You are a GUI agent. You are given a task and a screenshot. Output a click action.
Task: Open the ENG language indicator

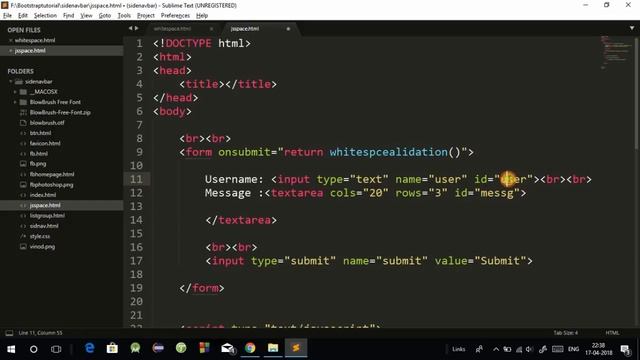coord(573,349)
